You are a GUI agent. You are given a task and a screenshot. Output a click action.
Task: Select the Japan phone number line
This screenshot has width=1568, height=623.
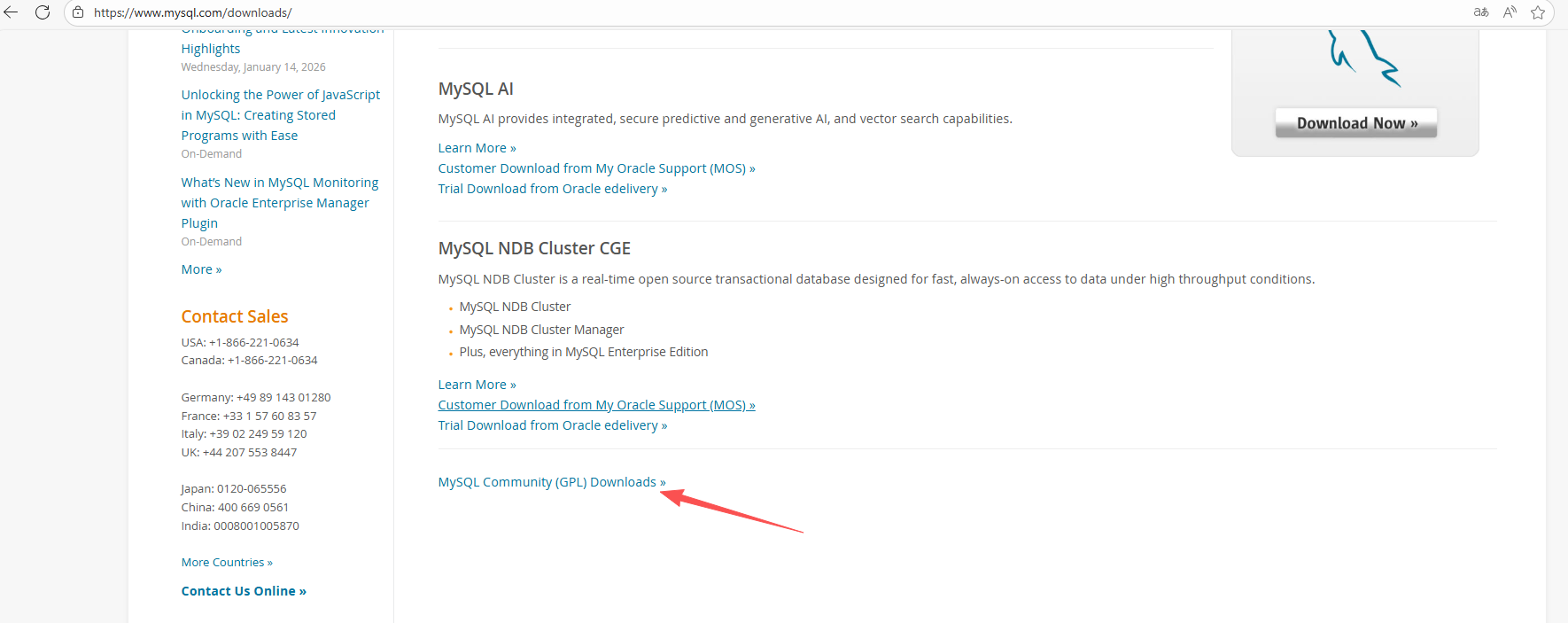(234, 489)
